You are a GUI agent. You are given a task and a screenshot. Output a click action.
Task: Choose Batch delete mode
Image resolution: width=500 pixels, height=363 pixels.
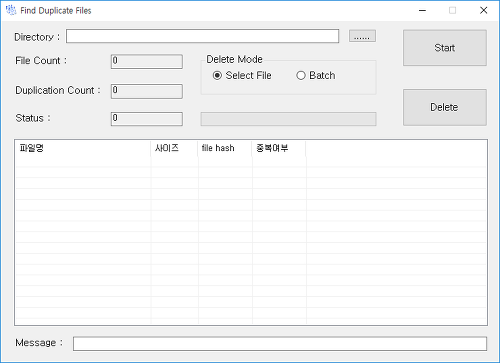(316, 76)
